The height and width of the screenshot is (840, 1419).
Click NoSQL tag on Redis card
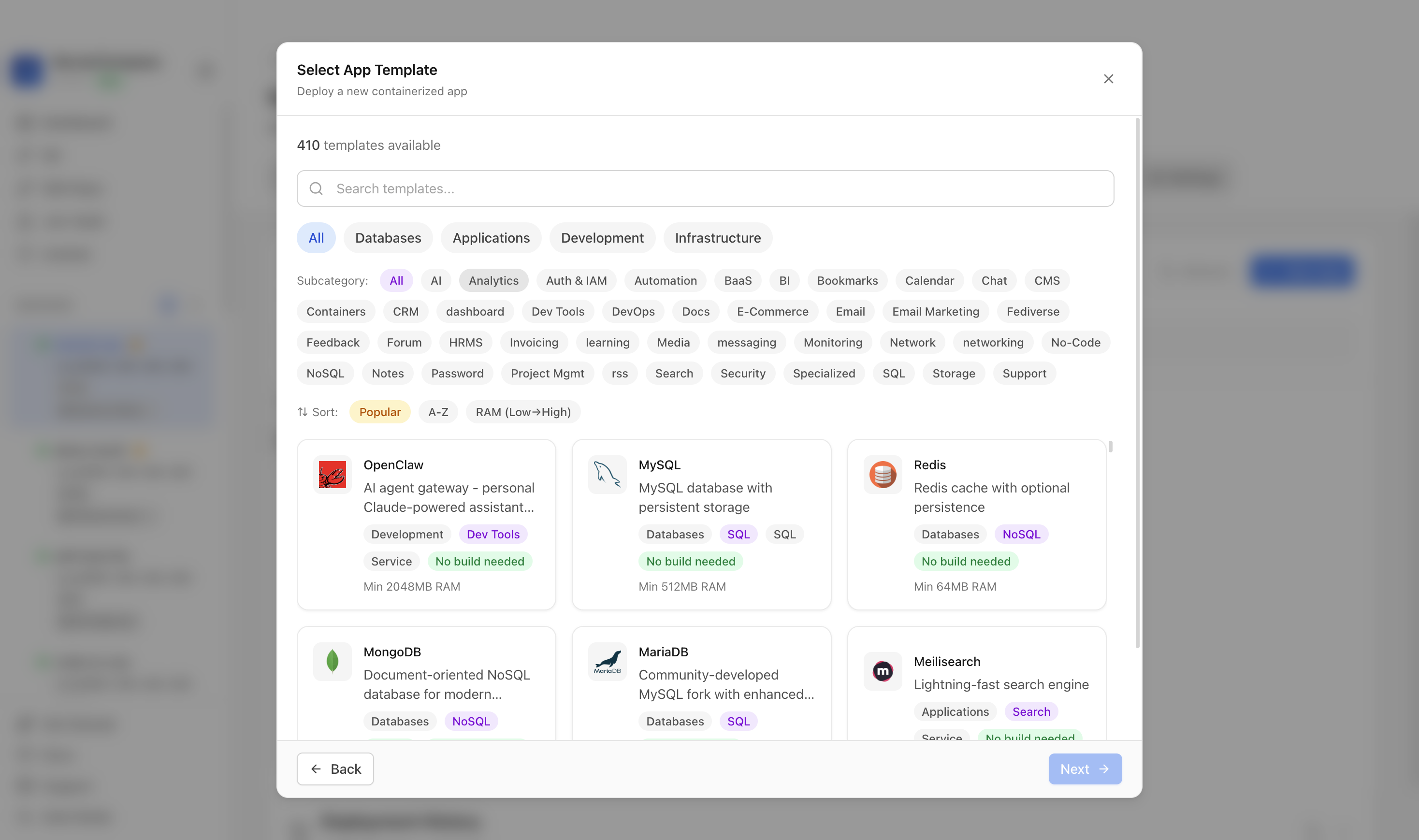tap(1021, 534)
